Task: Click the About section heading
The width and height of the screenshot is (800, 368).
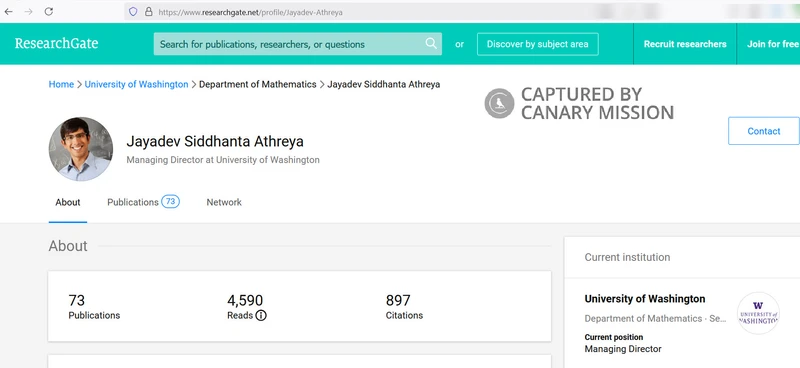Action: tap(68, 246)
